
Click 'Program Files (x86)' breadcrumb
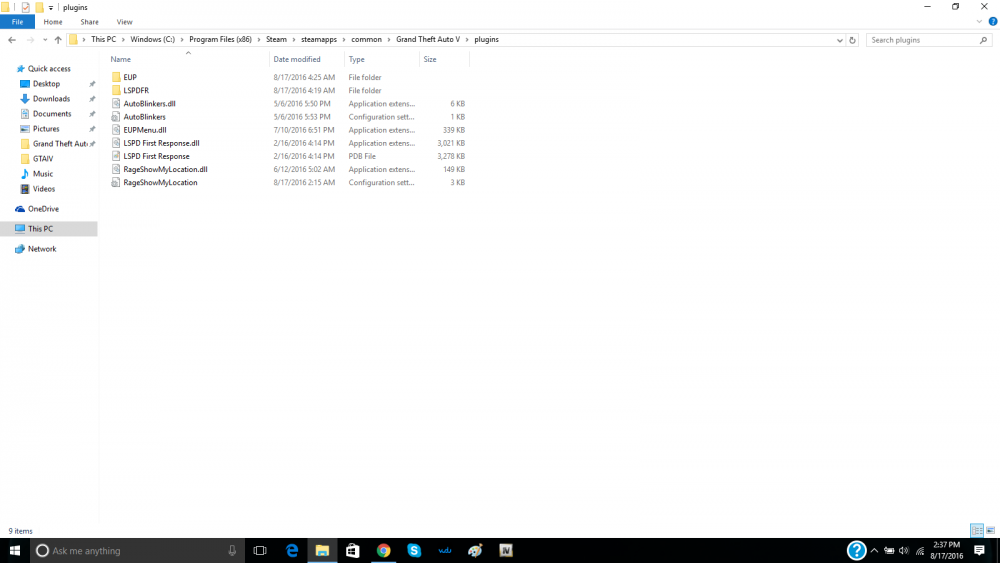(220, 40)
